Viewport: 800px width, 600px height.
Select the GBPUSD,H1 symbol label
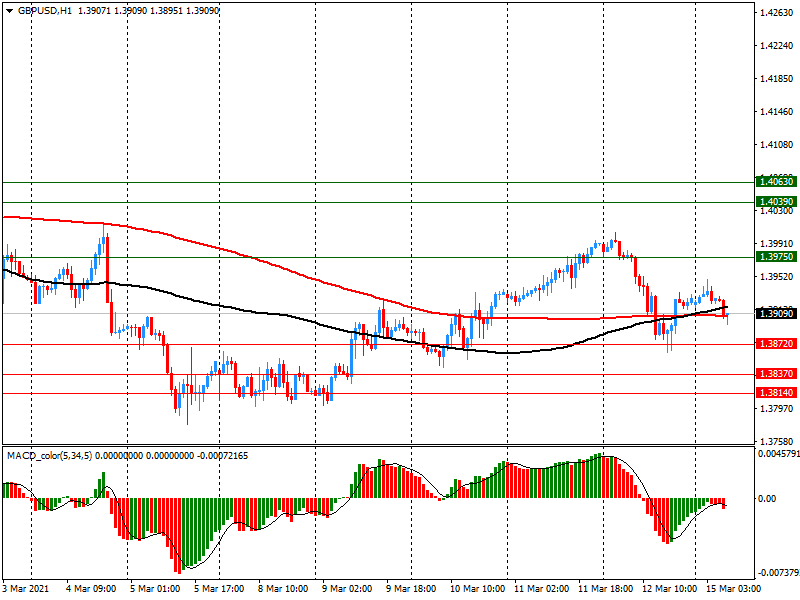pyautogui.click(x=45, y=11)
